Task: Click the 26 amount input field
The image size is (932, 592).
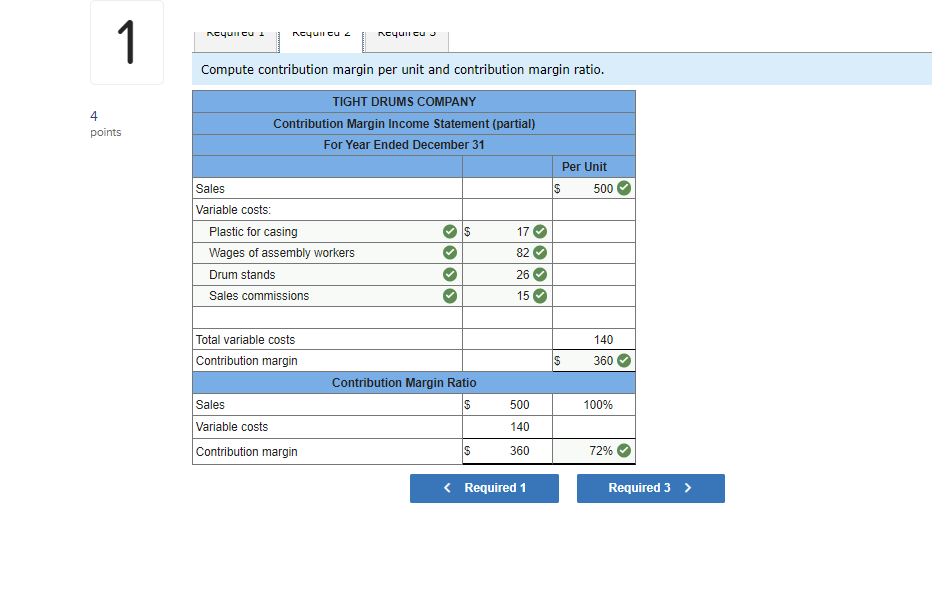Action: click(x=507, y=275)
